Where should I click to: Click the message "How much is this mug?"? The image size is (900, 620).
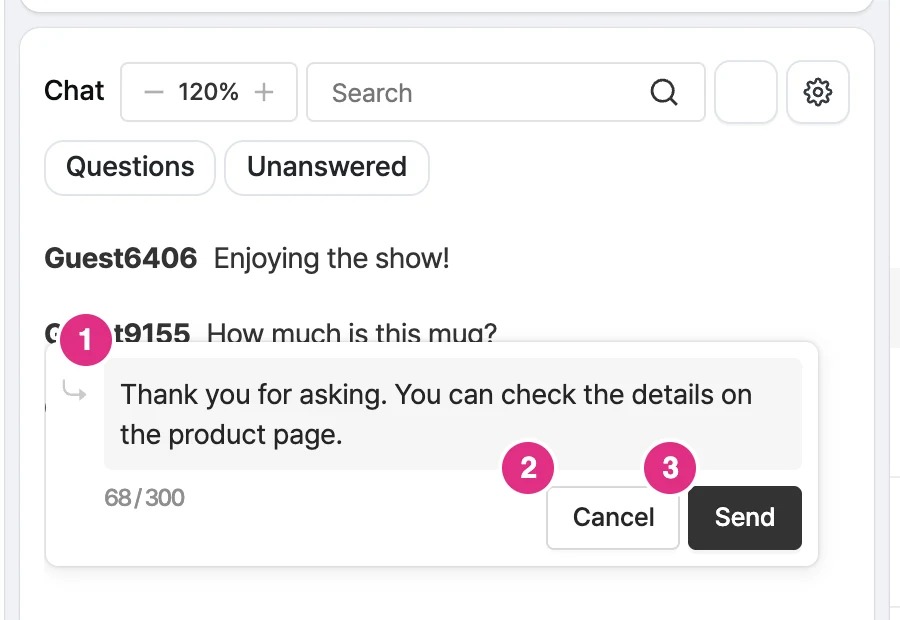(x=351, y=333)
